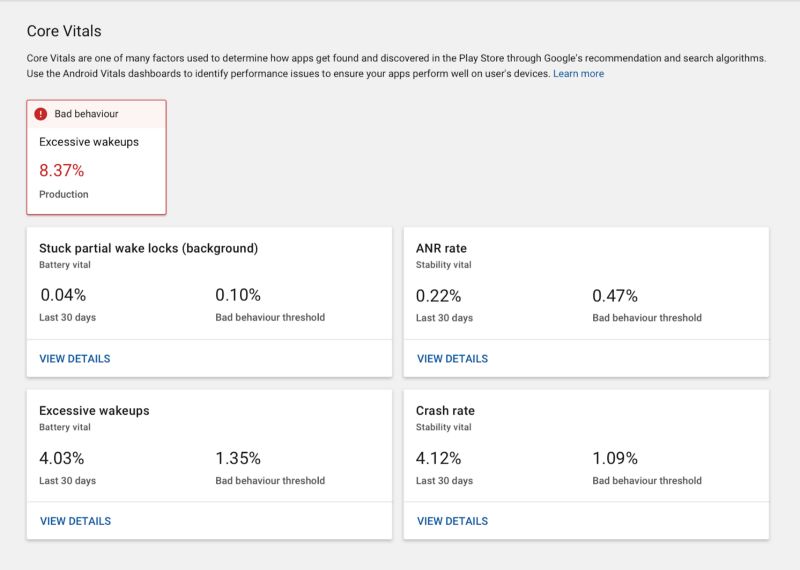Screen dimensions: 800x570
Task: Click the 0.22% ANR rate value
Action: [439, 295]
